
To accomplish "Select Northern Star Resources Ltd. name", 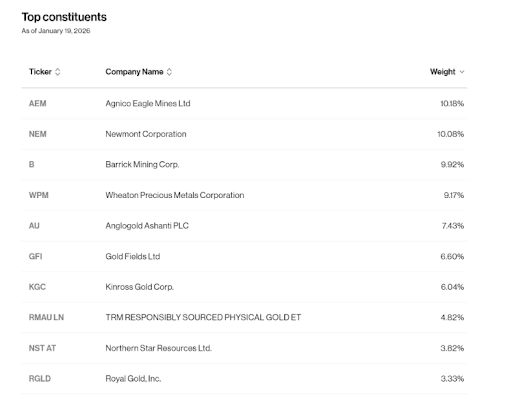I will point(158,348).
